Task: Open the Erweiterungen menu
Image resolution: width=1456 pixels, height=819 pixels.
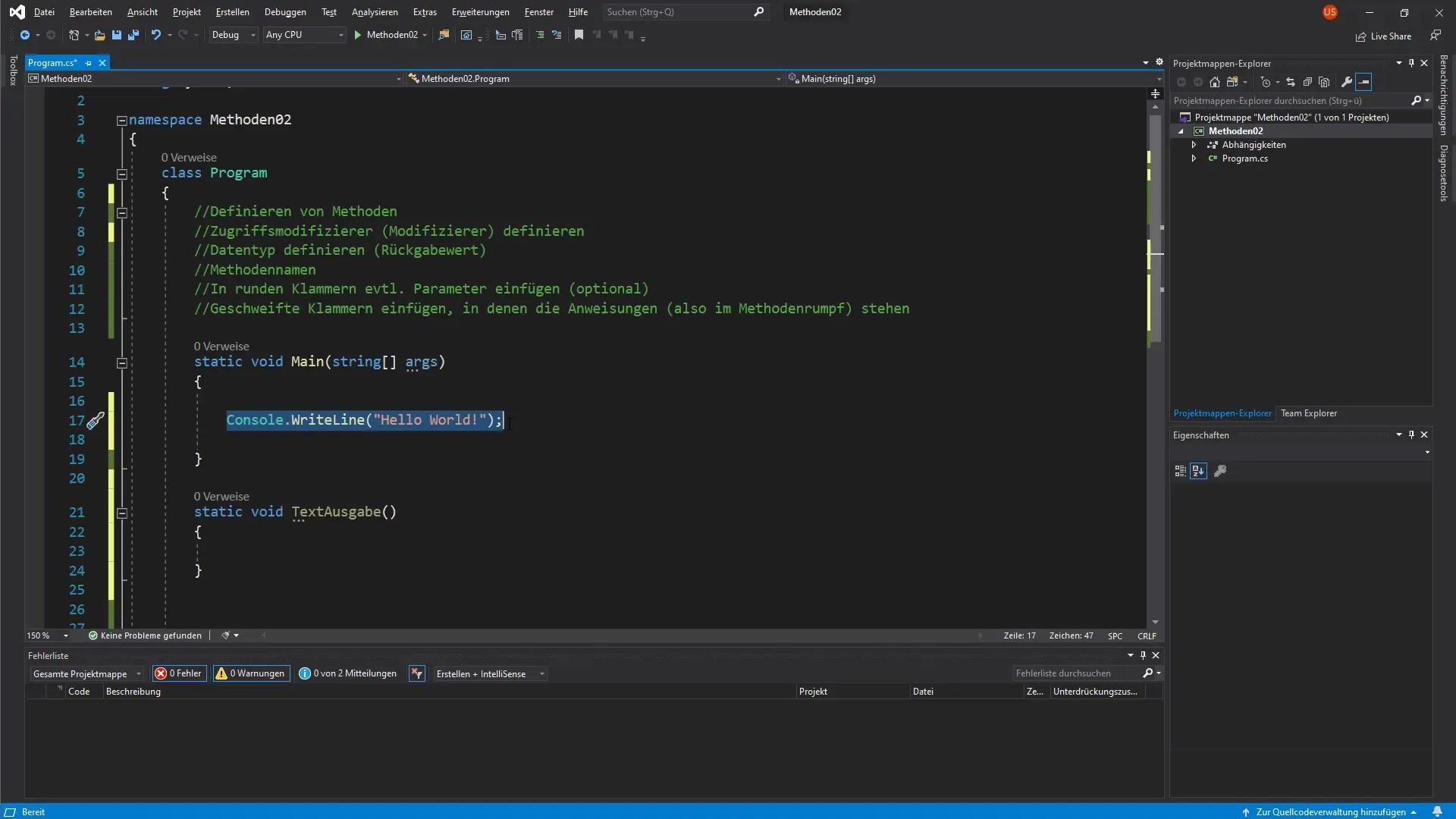Action: point(480,12)
